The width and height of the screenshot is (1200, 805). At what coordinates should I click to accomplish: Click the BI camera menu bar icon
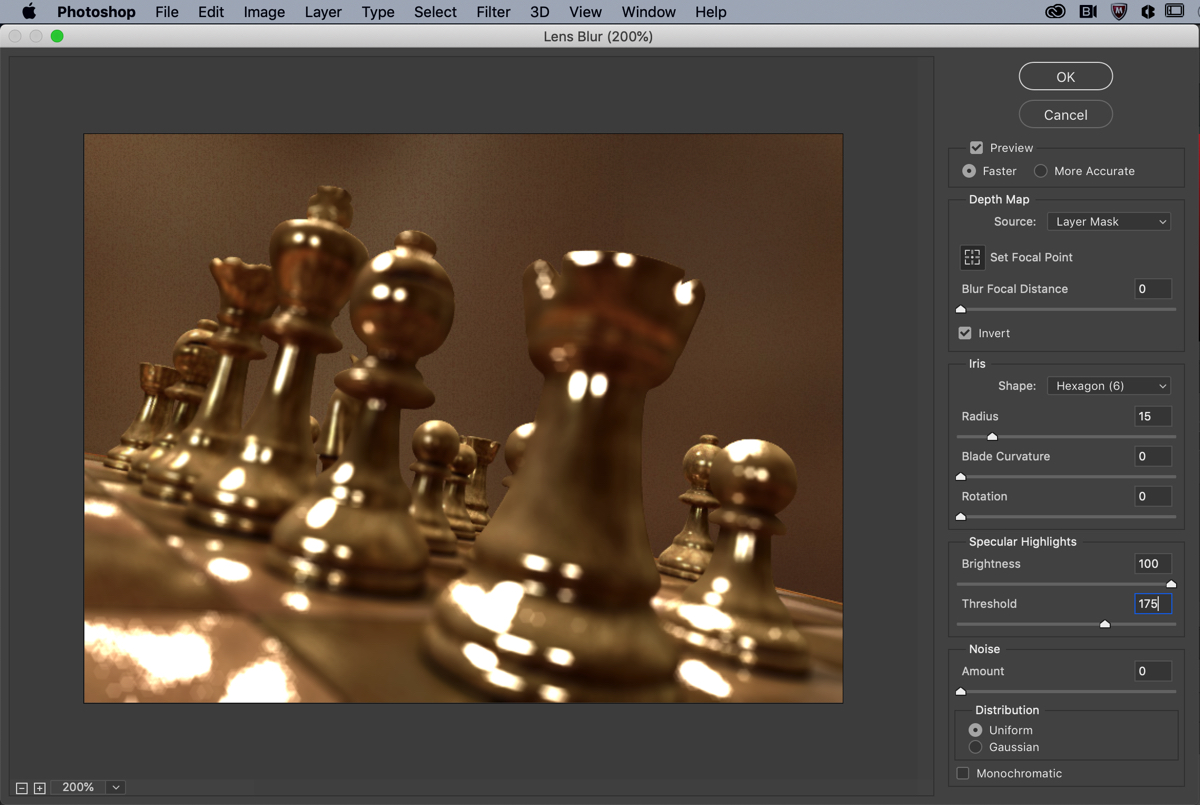point(1088,12)
